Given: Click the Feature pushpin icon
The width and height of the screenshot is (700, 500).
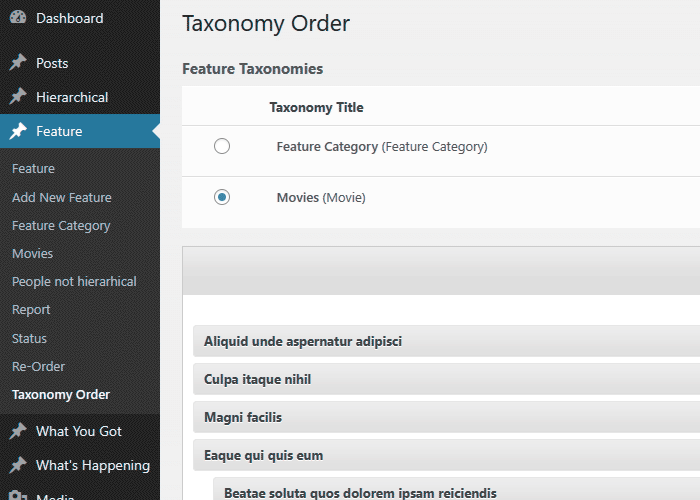Looking at the screenshot, I should pyautogui.click(x=18, y=131).
